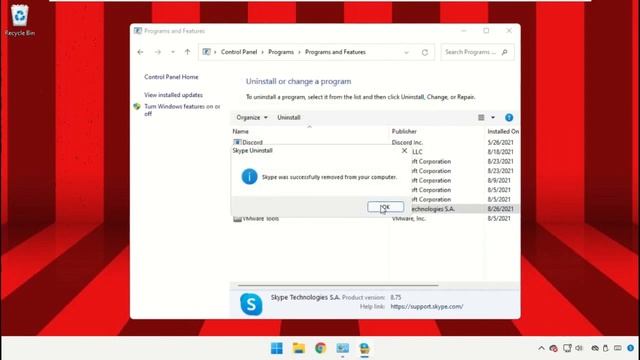Viewport: 640px width, 360px height.
Task: Open recent locations dropdown arrow
Action: (173, 52)
